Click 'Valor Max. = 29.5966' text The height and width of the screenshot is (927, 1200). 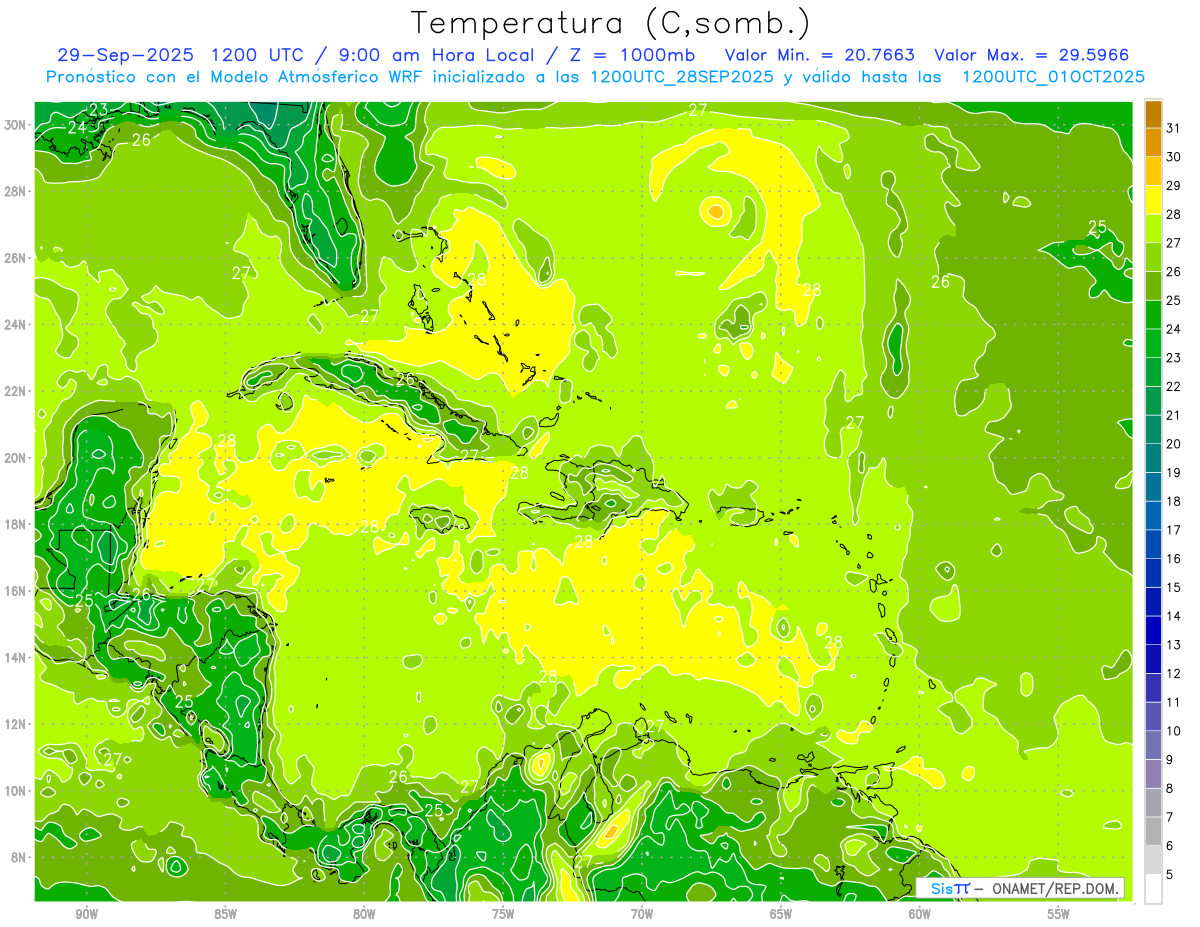pyautogui.click(x=1031, y=55)
